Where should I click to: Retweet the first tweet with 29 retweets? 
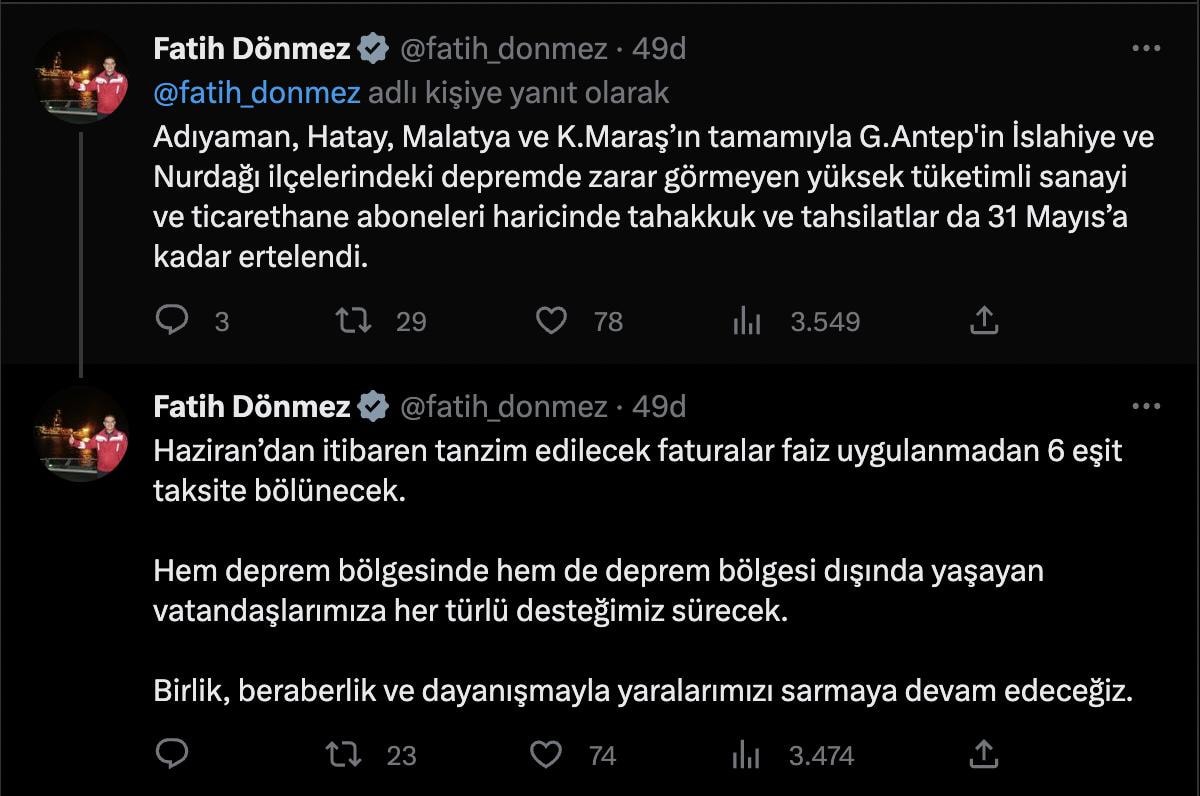coord(353,320)
